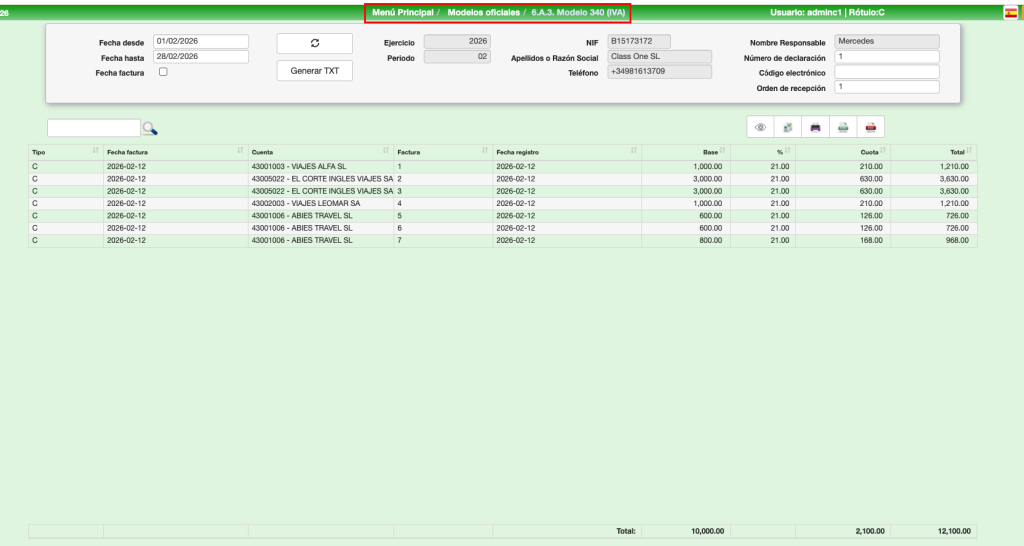Export to PDF with red icon

tap(870, 127)
